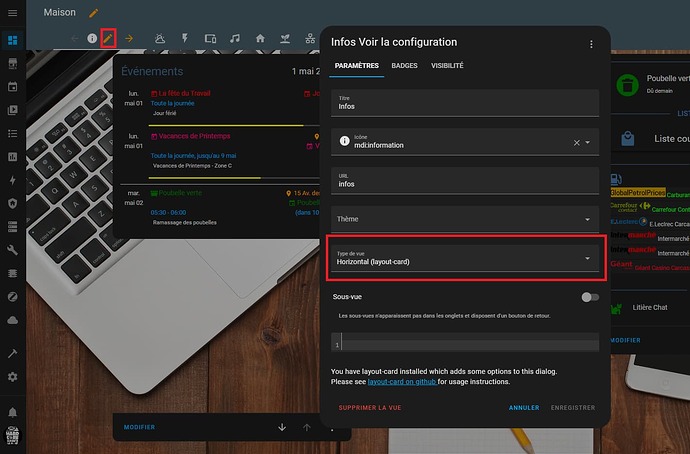Open the Thème dropdown
This screenshot has height=454, width=690.
pos(465,219)
